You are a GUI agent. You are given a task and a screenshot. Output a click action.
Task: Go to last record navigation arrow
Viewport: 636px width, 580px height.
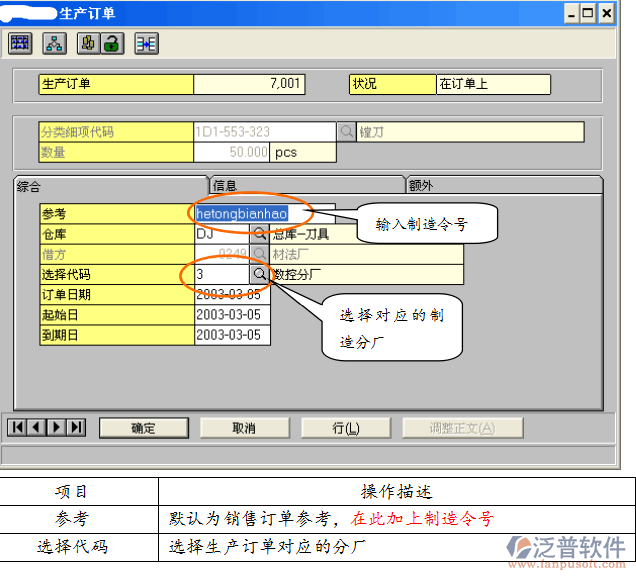point(76,427)
